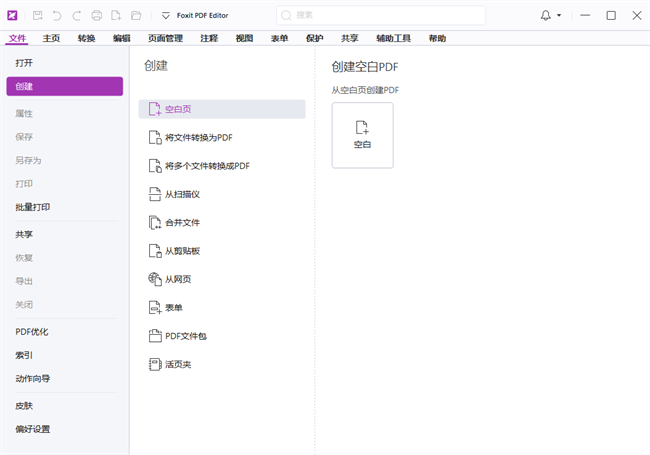Screen dimensions: 650x455
Task: Click the redo arrow icon
Action: pyautogui.click(x=77, y=16)
